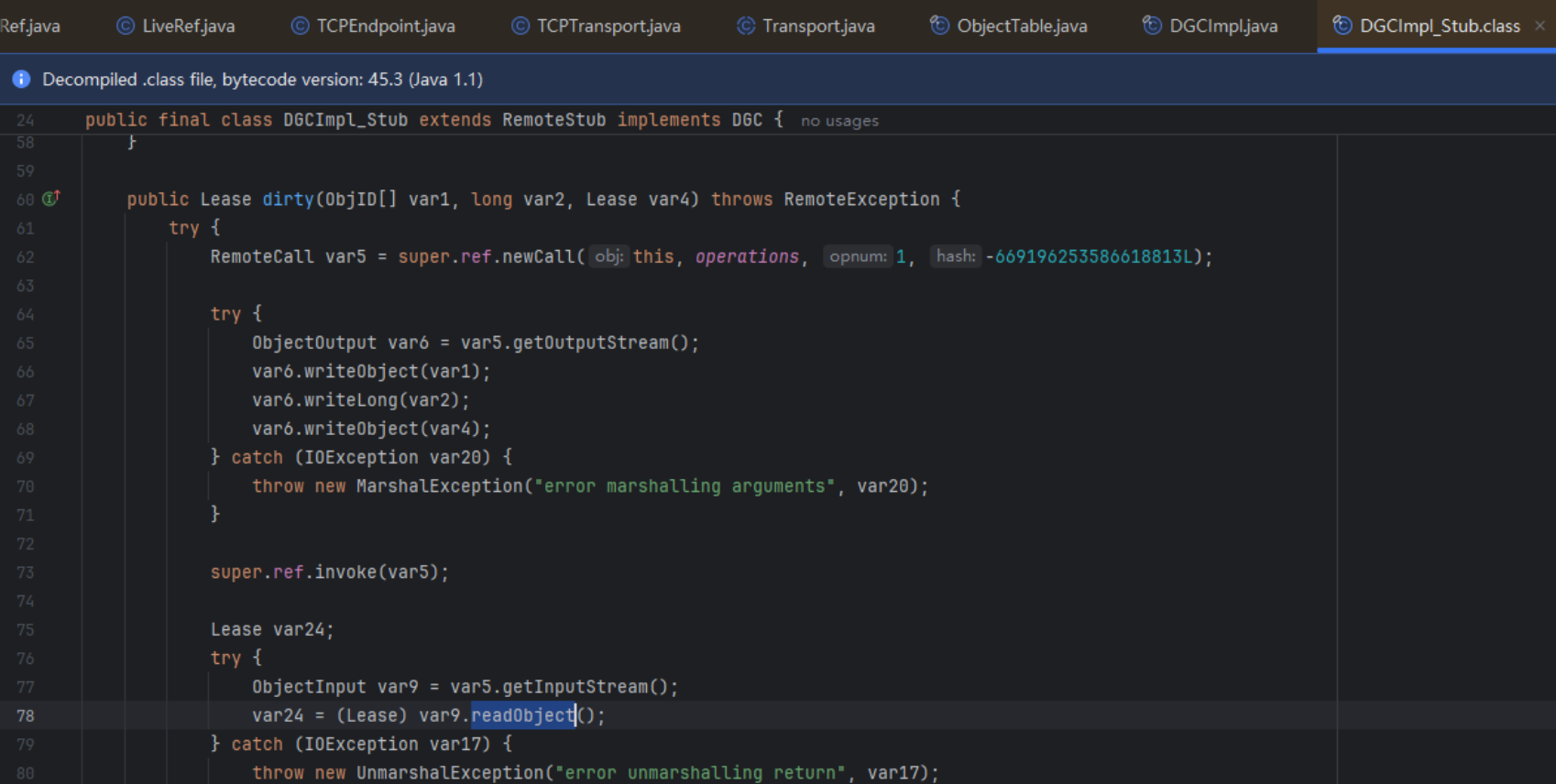Click the file icon on the ObjectTable.java tab
This screenshot has height=784, width=1556.
(939, 26)
